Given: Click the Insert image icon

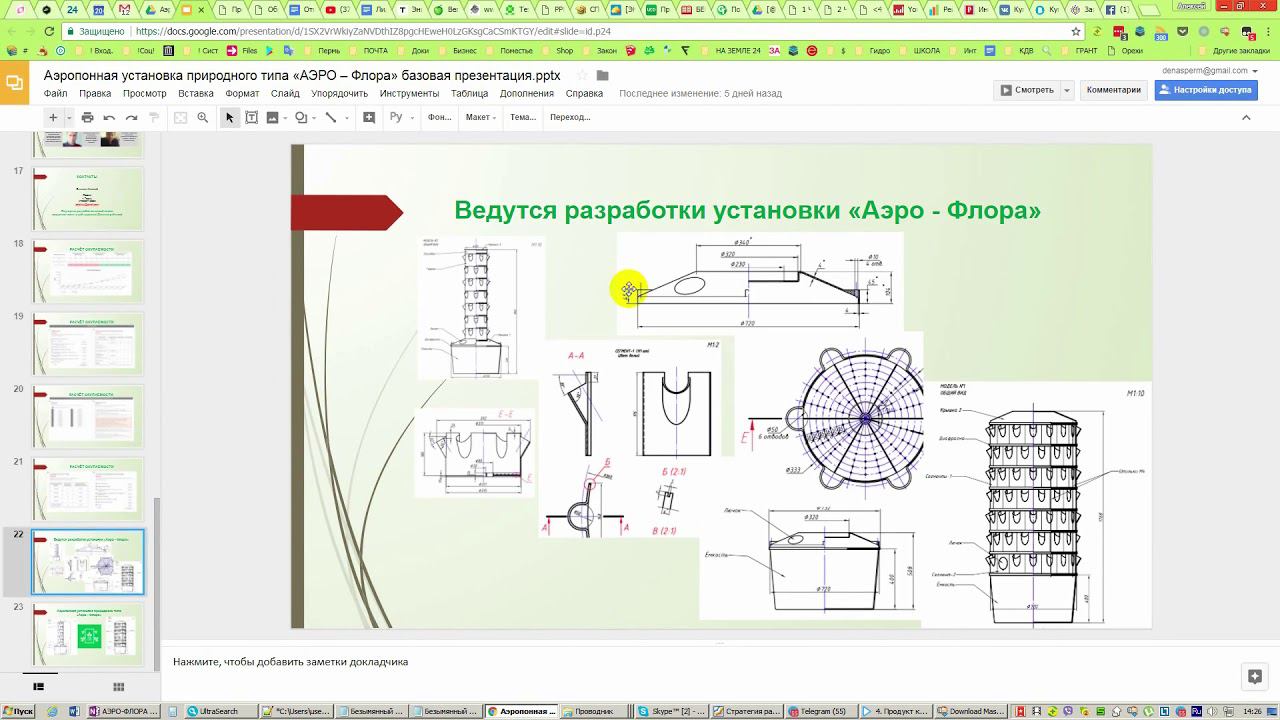Looking at the screenshot, I should tap(272, 118).
